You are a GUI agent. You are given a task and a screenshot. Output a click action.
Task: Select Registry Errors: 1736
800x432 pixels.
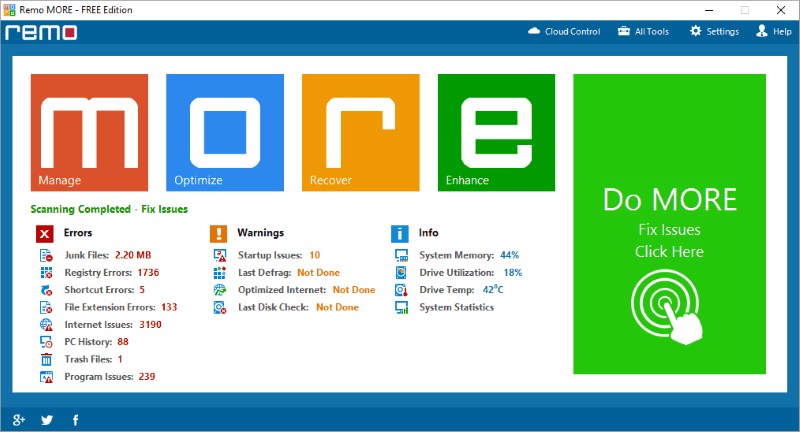tap(112, 272)
